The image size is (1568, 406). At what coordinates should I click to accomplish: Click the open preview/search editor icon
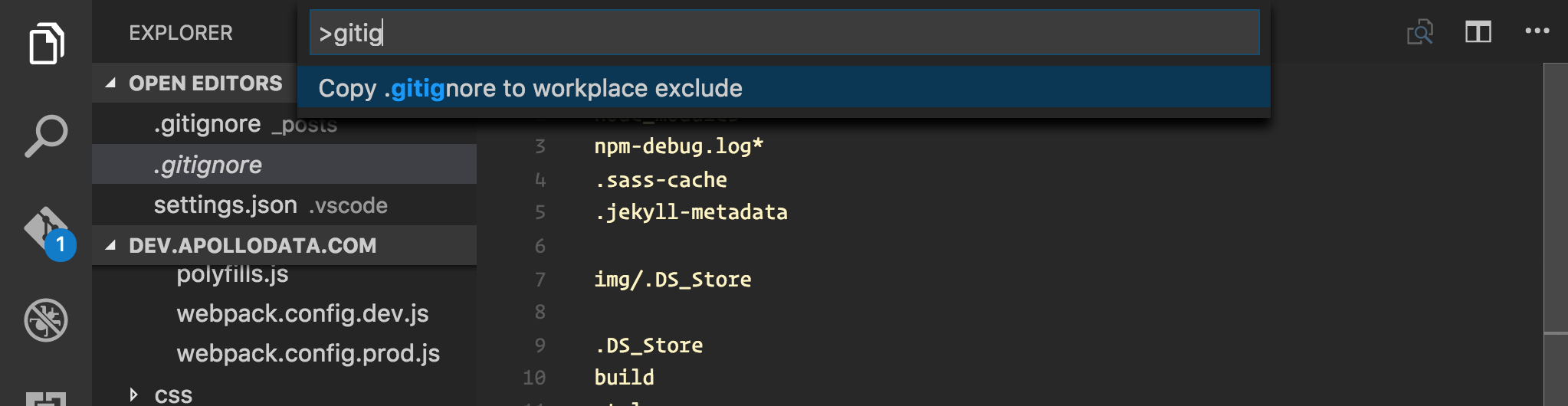click(x=1420, y=32)
